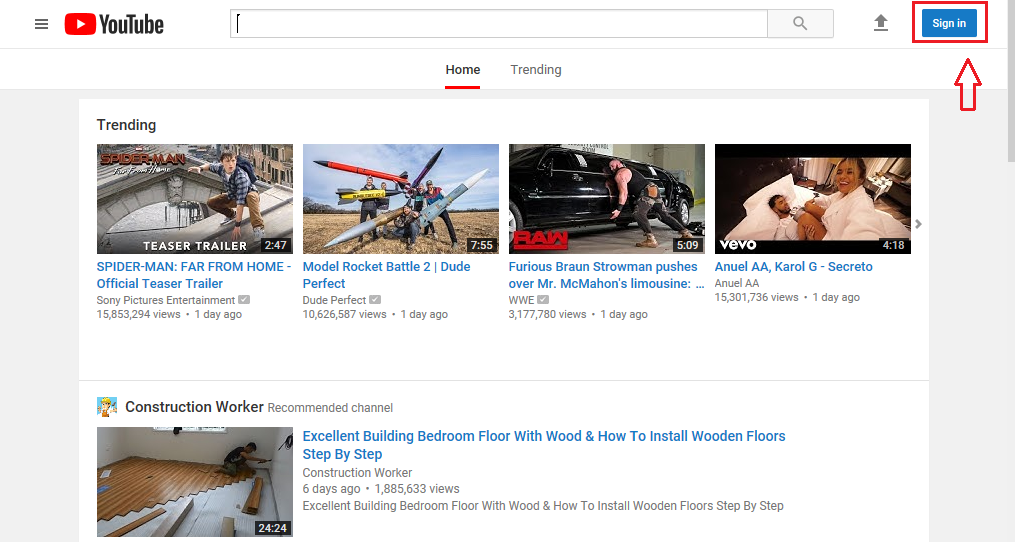
Task: Click the page vertical scrollbar
Action: click(x=1010, y=81)
